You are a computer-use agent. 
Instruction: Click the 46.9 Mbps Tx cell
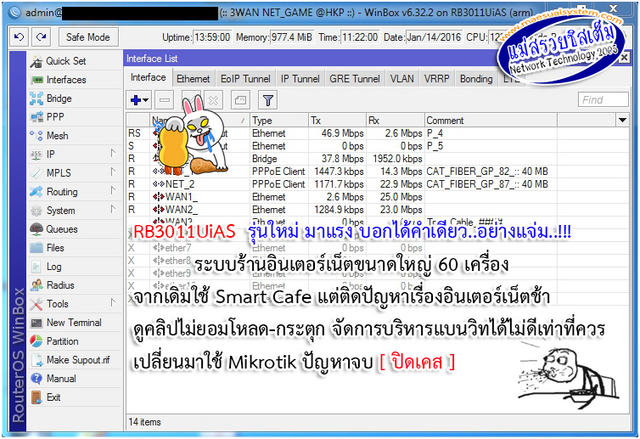point(337,133)
